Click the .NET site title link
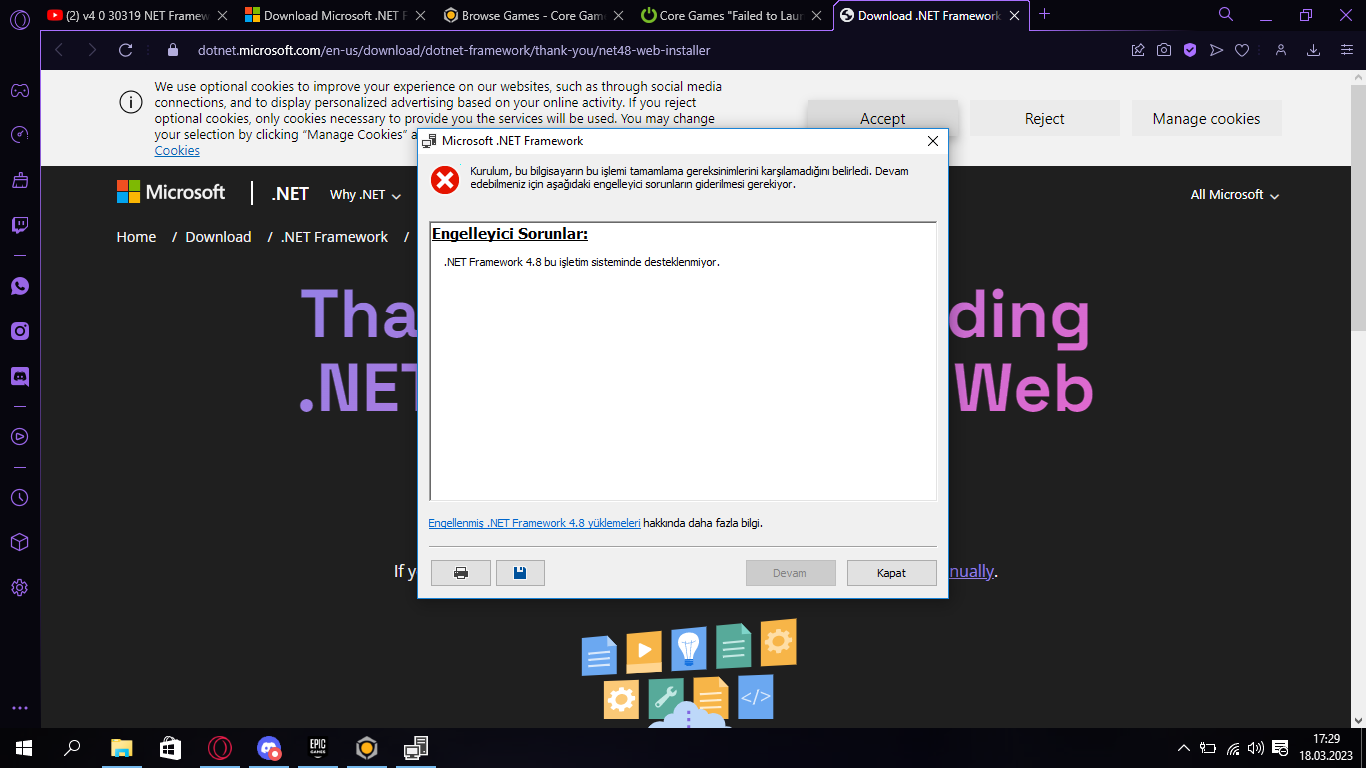This screenshot has width=1366, height=768. (290, 194)
